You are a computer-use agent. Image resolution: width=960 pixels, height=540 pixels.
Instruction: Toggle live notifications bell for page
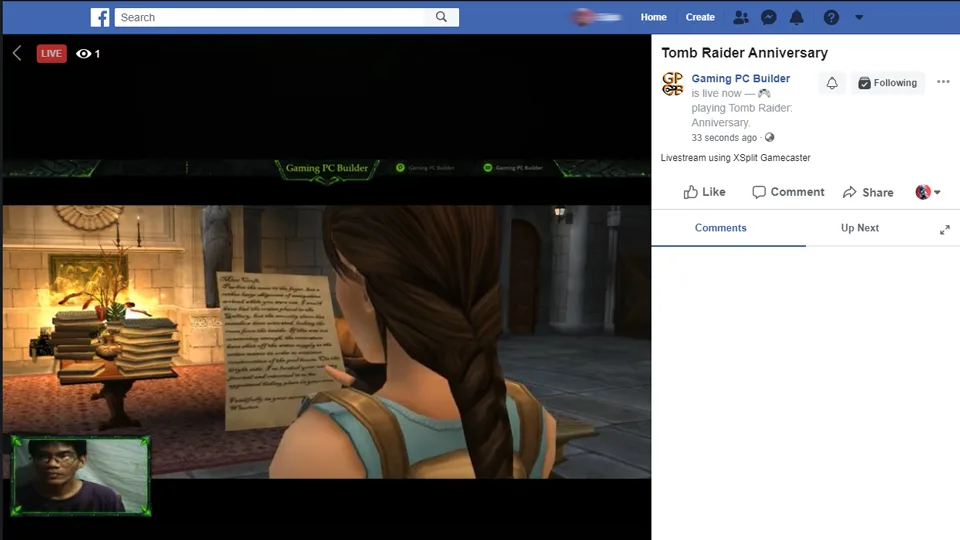832,83
